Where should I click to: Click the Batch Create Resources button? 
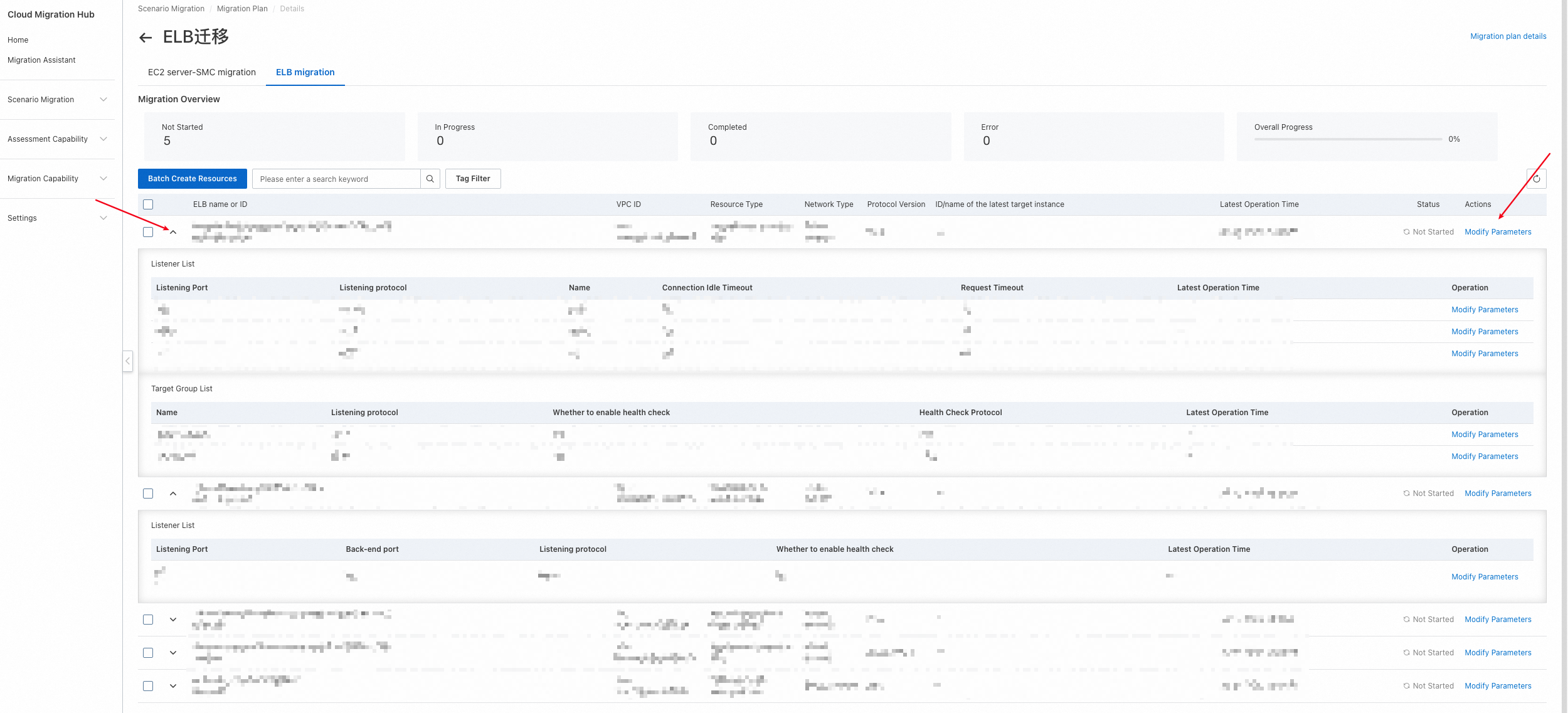193,179
